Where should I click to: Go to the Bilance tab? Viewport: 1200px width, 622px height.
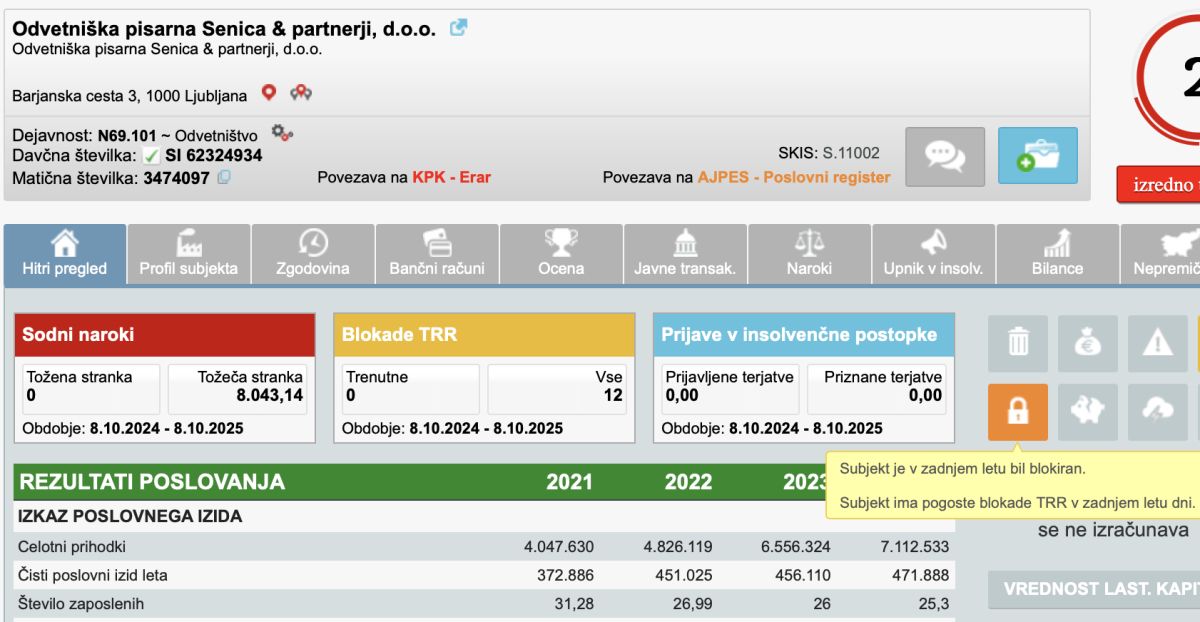pyautogui.click(x=1057, y=255)
